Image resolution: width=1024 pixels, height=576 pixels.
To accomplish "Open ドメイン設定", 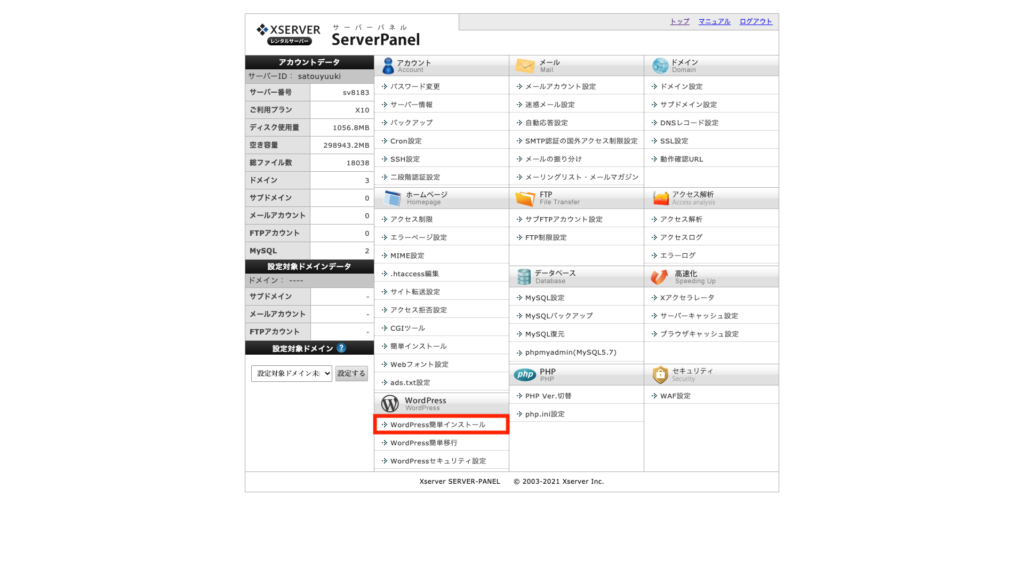I will coord(681,86).
